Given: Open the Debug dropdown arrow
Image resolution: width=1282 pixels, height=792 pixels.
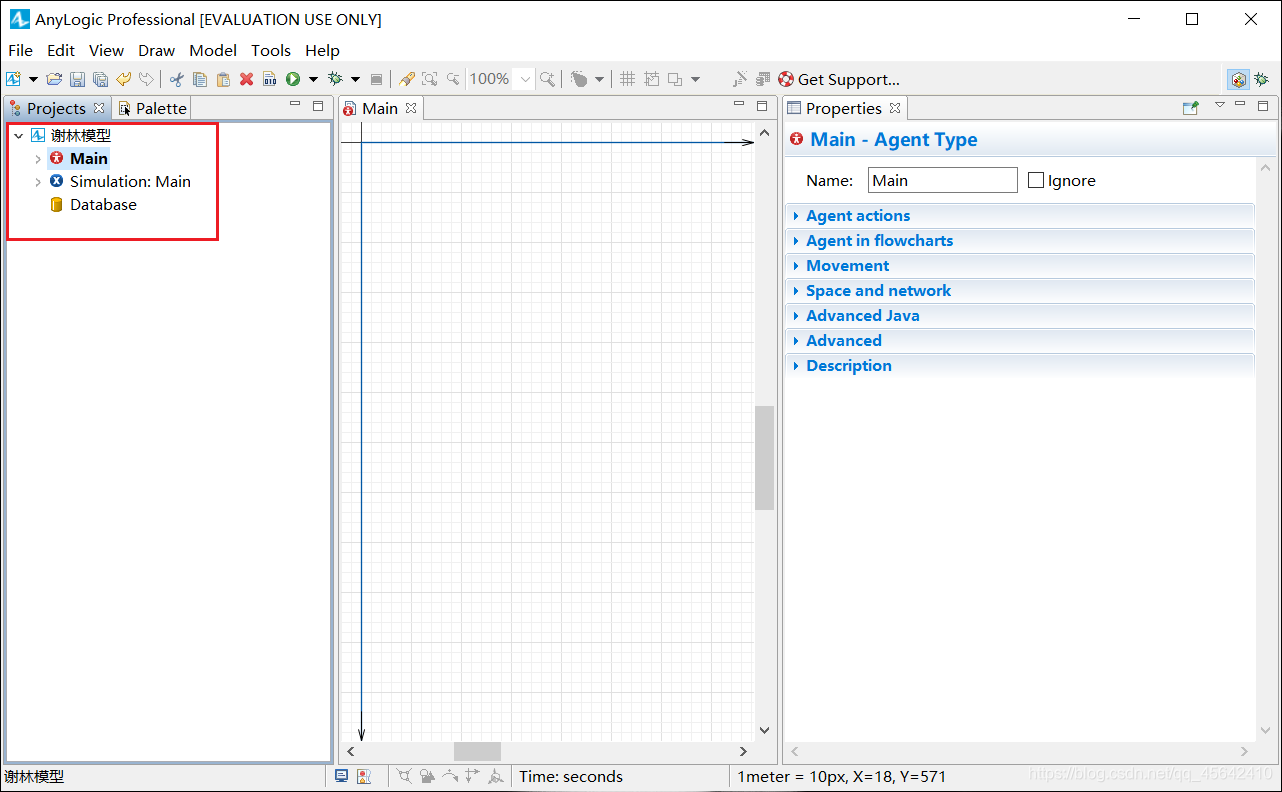Looking at the screenshot, I should [355, 79].
